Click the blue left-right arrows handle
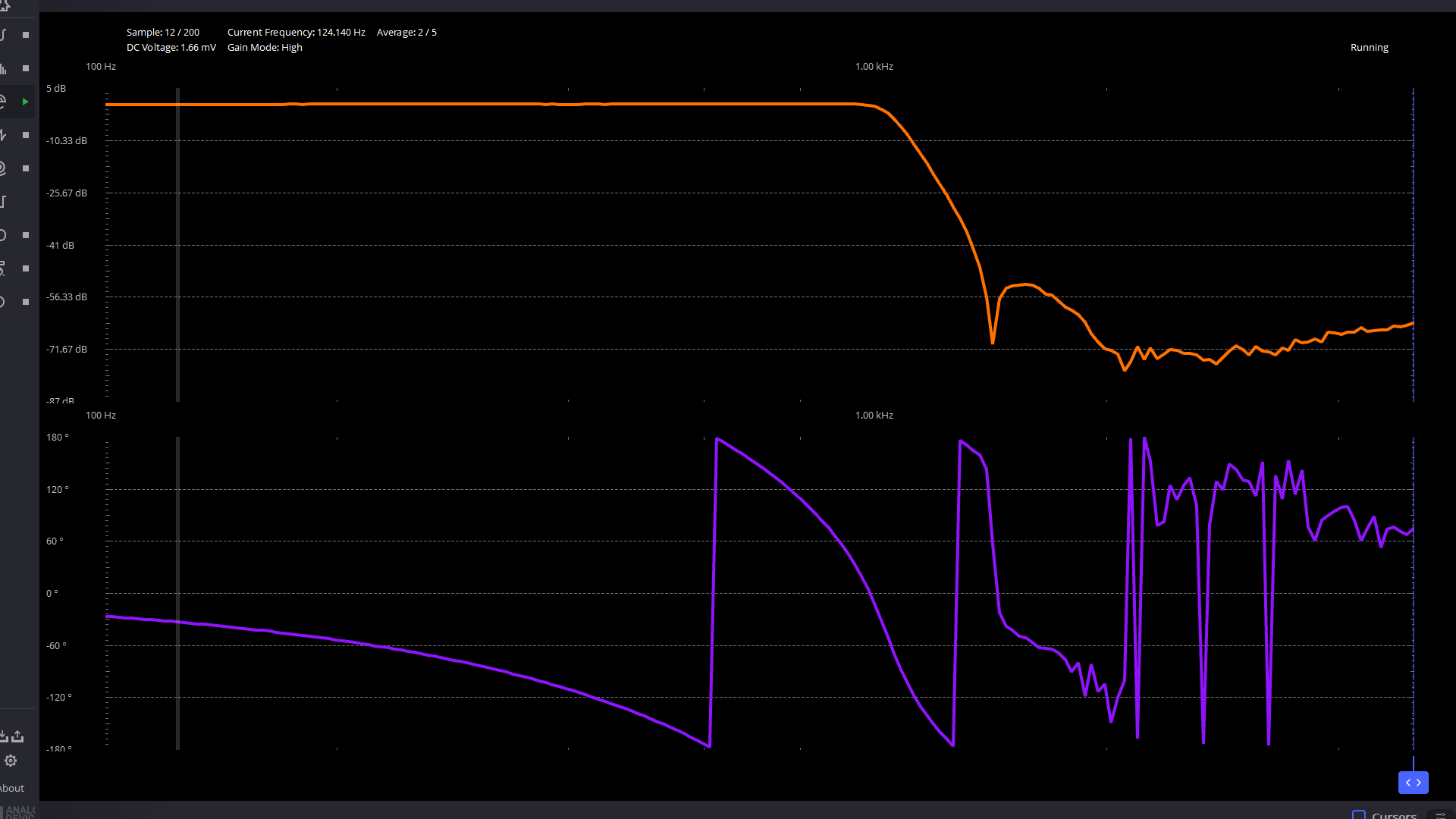This screenshot has height=819, width=1456. 1413,783
